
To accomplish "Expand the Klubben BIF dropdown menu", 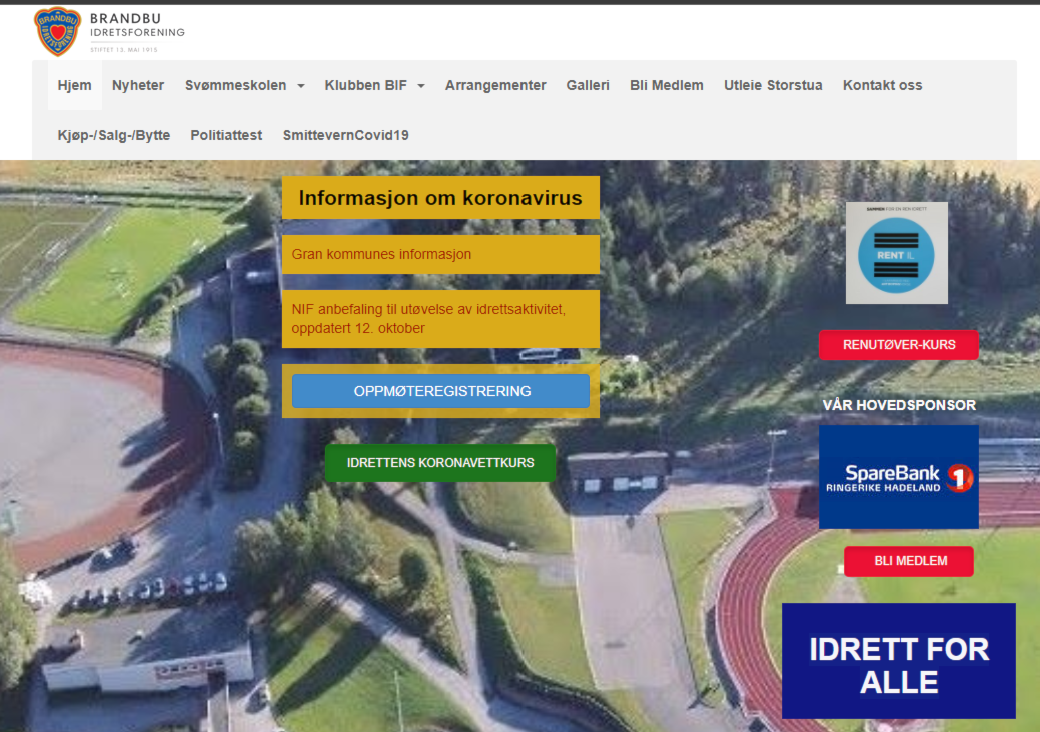I will click(374, 85).
